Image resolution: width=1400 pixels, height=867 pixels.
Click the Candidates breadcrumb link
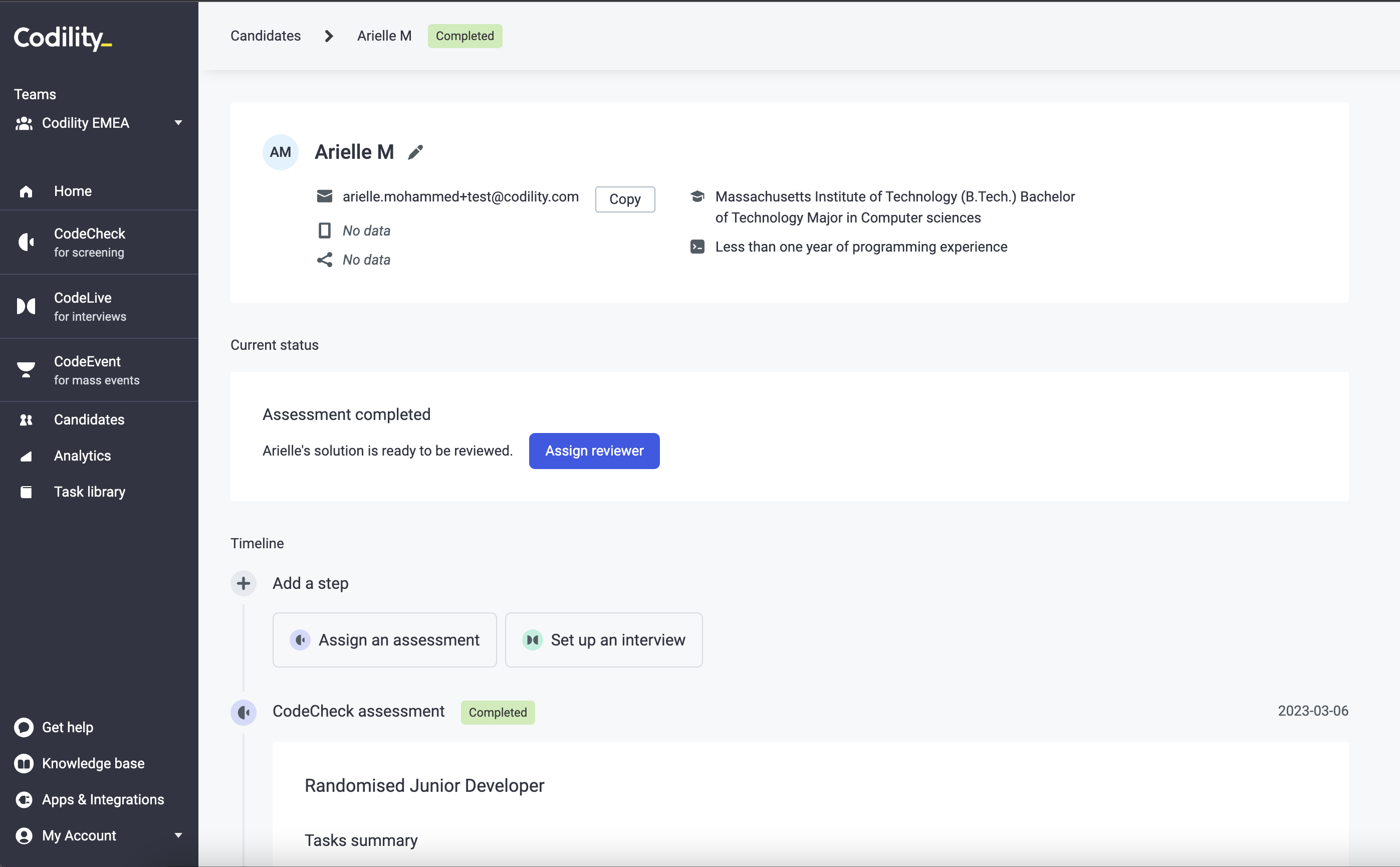click(266, 36)
